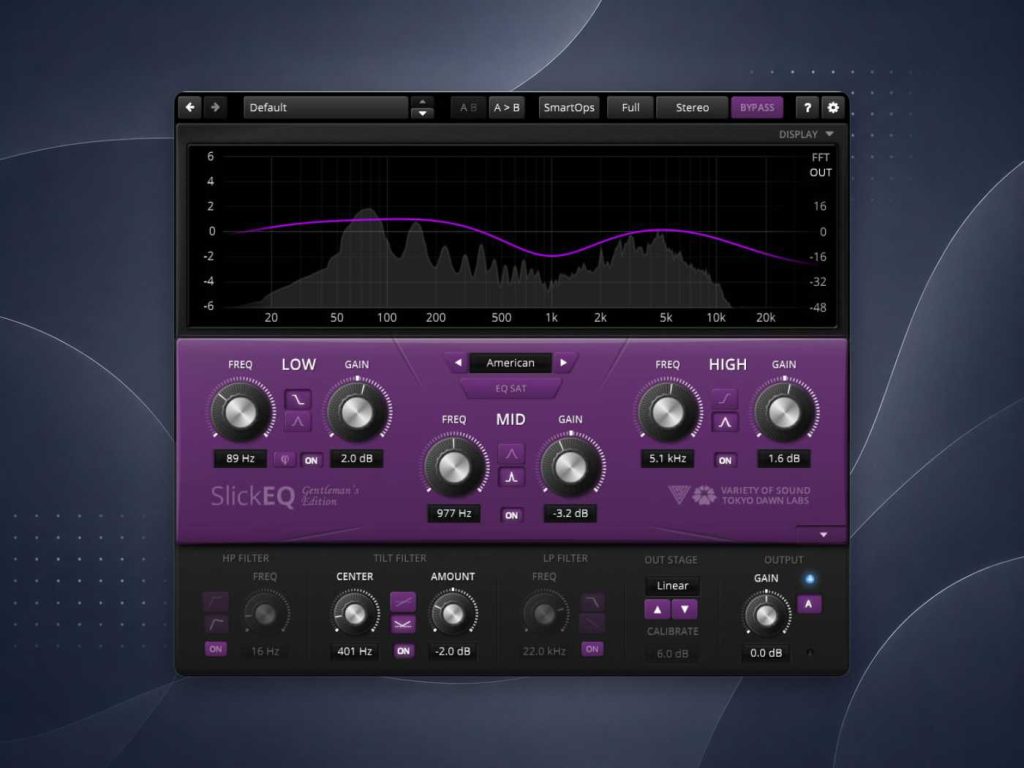Viewport: 1024px width, 768px height.
Task: Click mid band GAIN knob
Action: [x=570, y=466]
